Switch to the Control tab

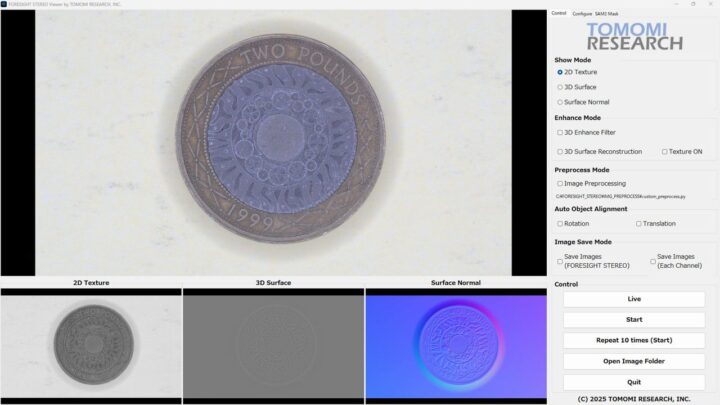click(x=559, y=13)
